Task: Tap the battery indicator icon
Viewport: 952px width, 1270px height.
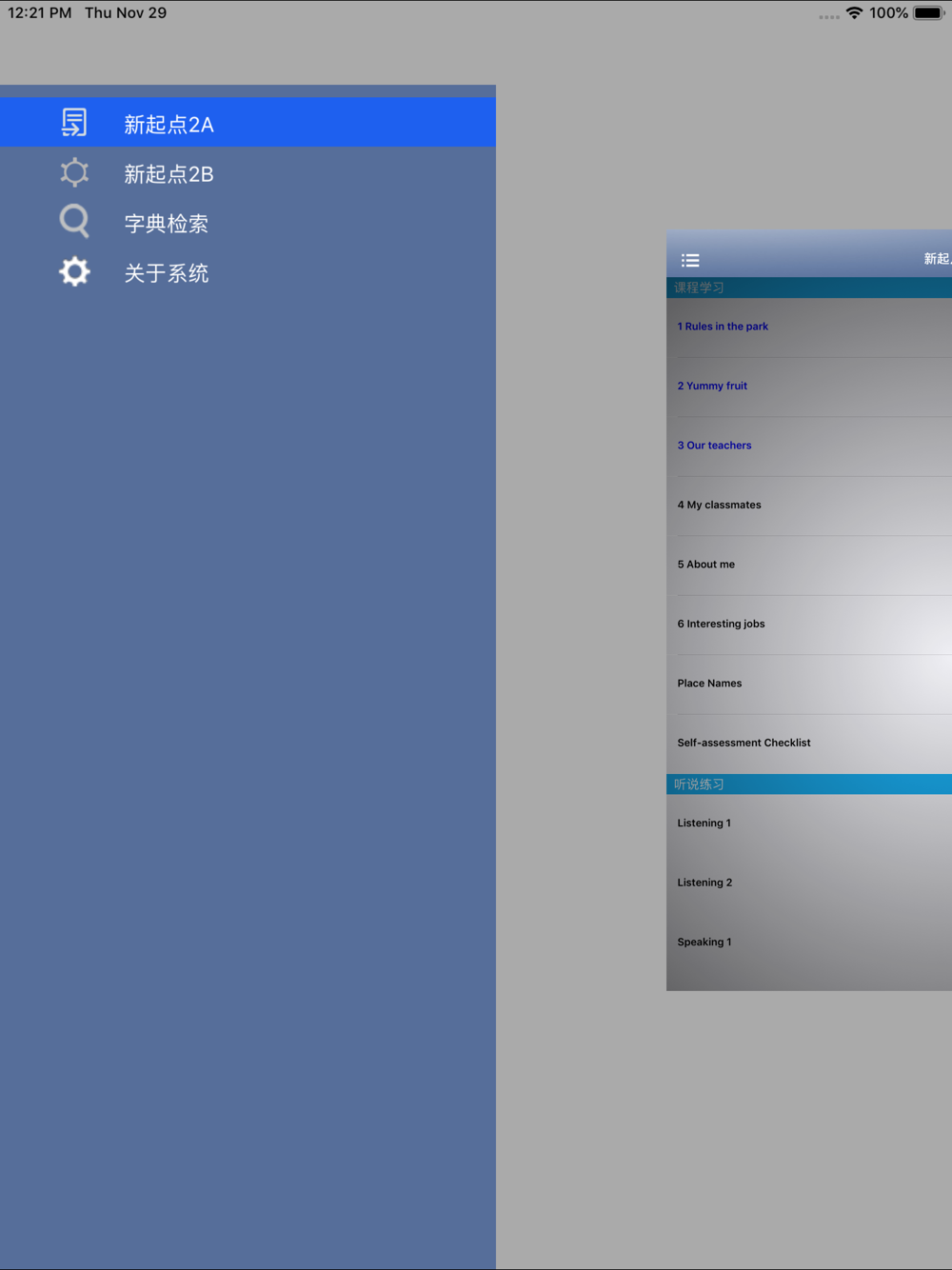Action: pos(928,13)
